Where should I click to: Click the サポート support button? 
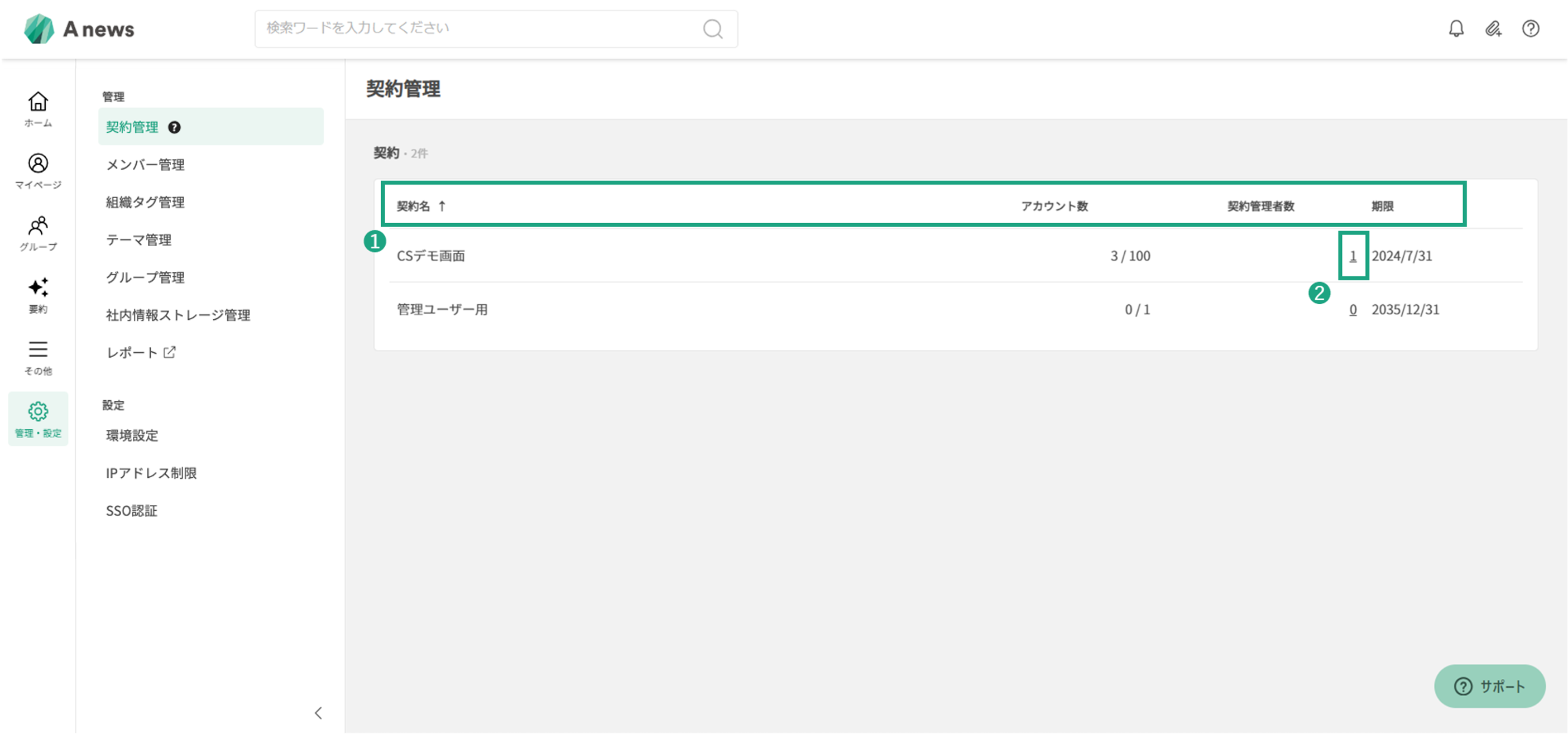(1489, 686)
